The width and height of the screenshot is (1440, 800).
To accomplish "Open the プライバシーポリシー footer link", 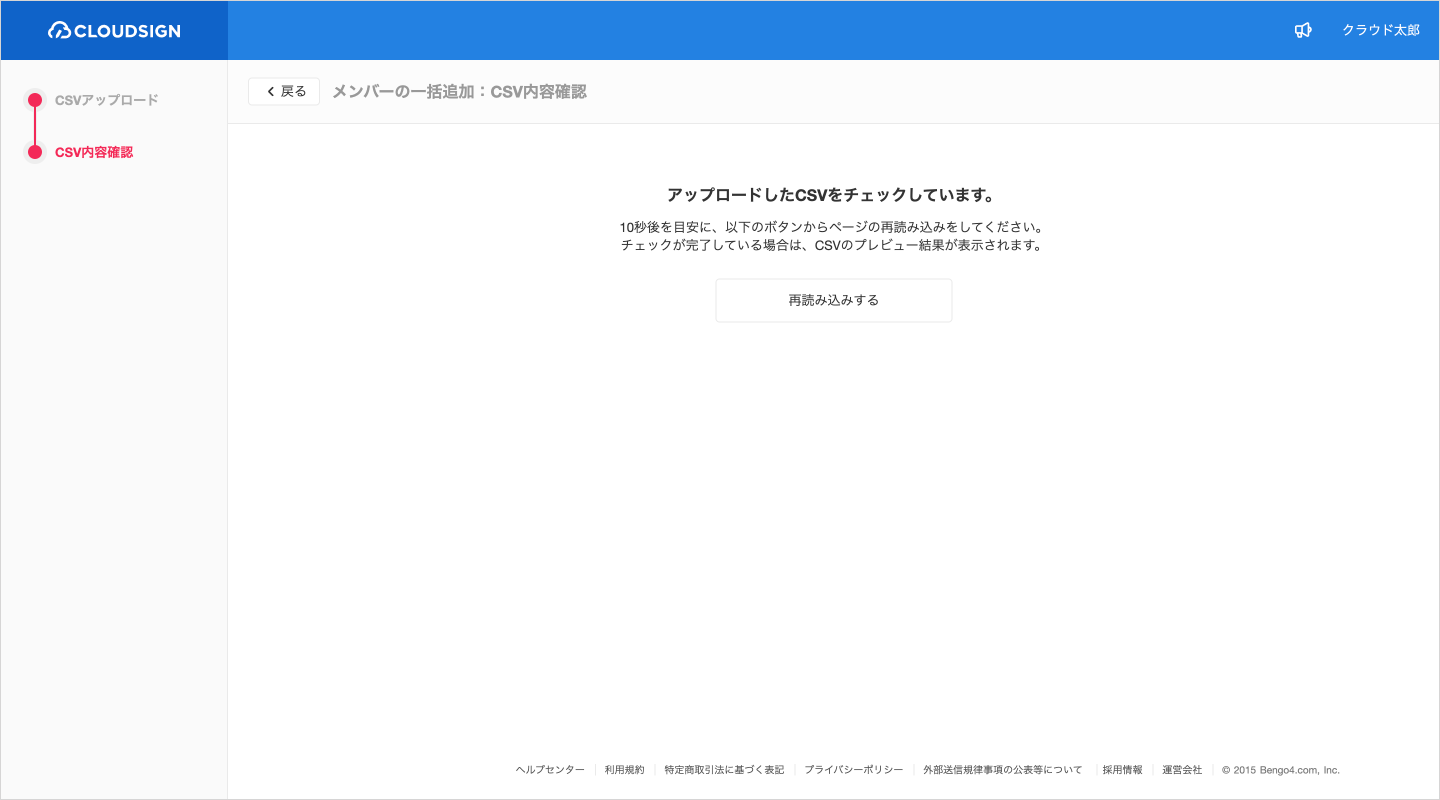I will click(x=853, y=770).
